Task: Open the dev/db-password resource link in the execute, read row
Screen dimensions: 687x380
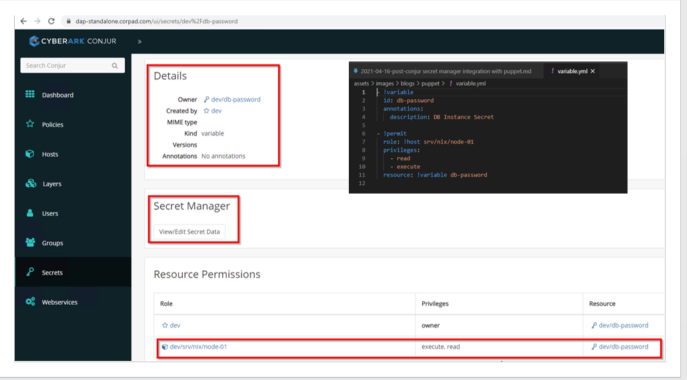Action: pyautogui.click(x=623, y=346)
